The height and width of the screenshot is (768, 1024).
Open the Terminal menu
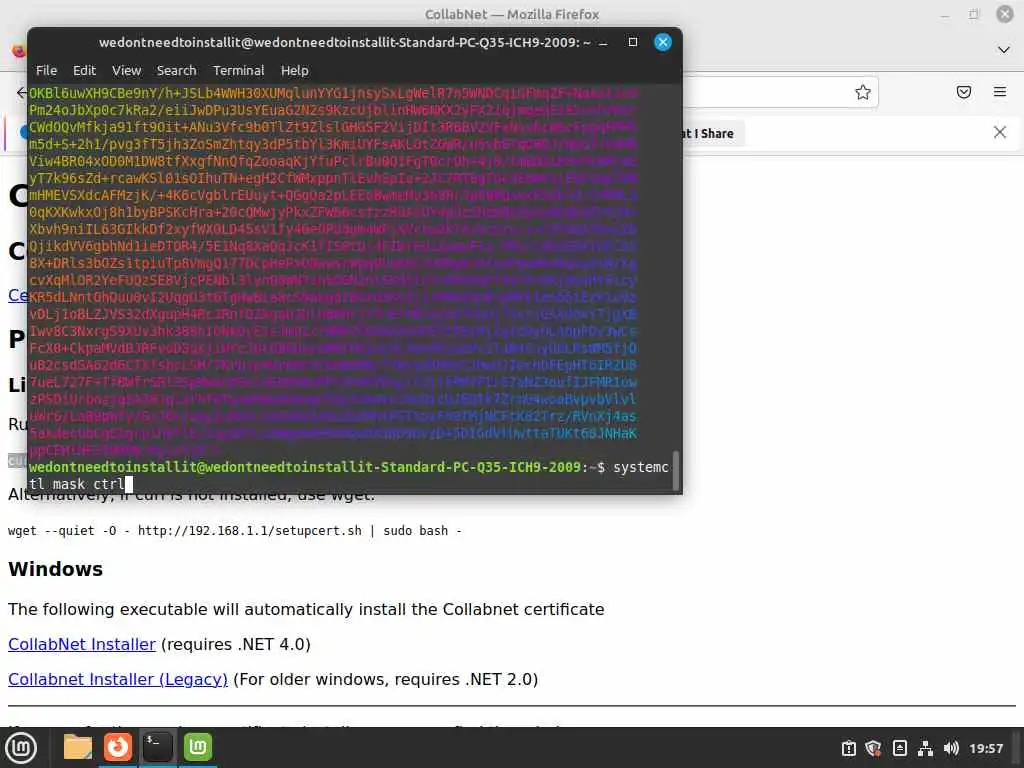tap(238, 71)
